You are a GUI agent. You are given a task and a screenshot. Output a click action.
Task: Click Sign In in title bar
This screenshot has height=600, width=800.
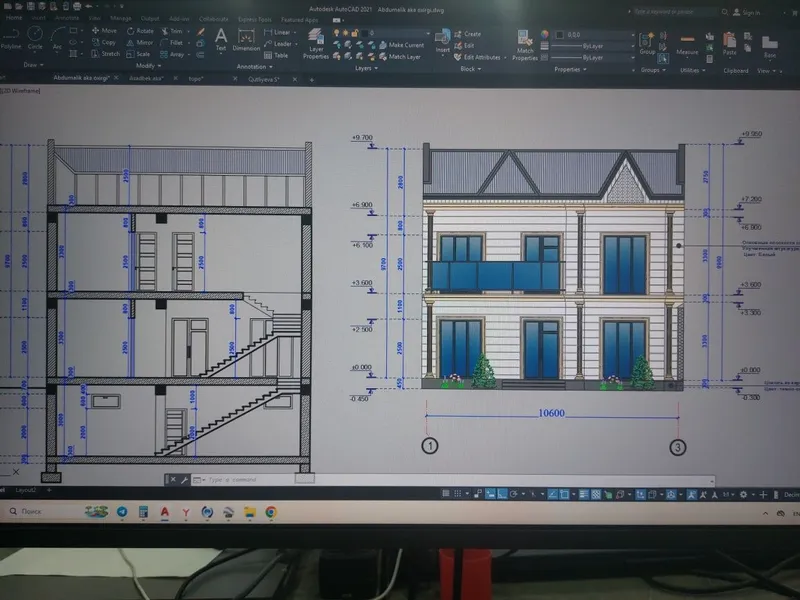point(746,12)
